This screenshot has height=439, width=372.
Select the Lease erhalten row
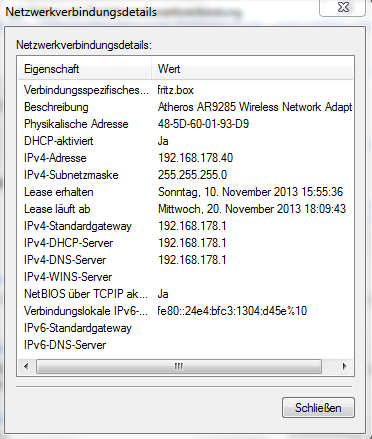(186, 192)
